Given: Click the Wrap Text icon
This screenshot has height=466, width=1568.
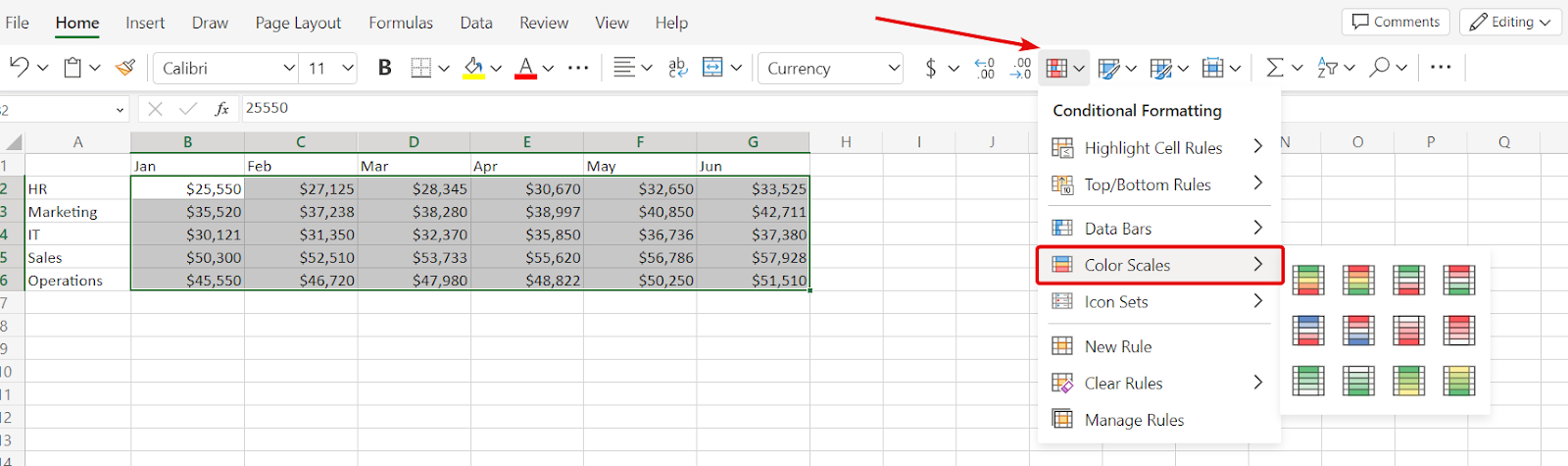Looking at the screenshot, I should [677, 68].
